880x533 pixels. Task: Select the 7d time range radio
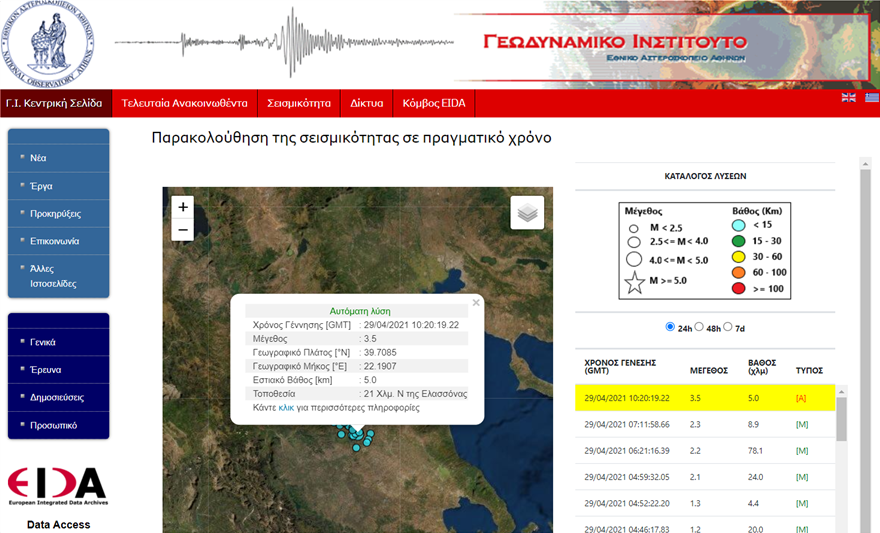pyautogui.click(x=728, y=327)
